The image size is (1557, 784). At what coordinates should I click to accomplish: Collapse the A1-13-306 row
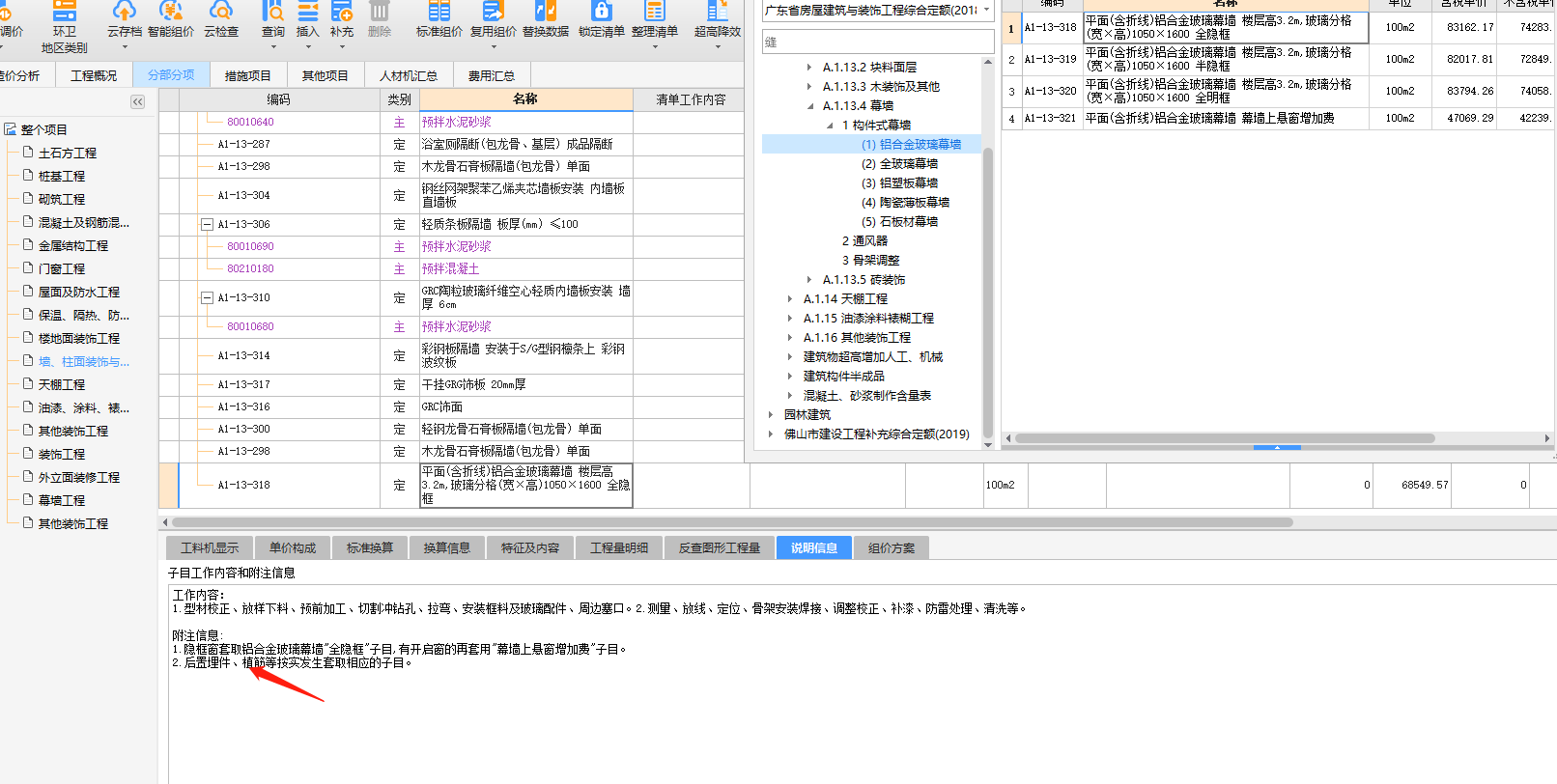(x=207, y=224)
